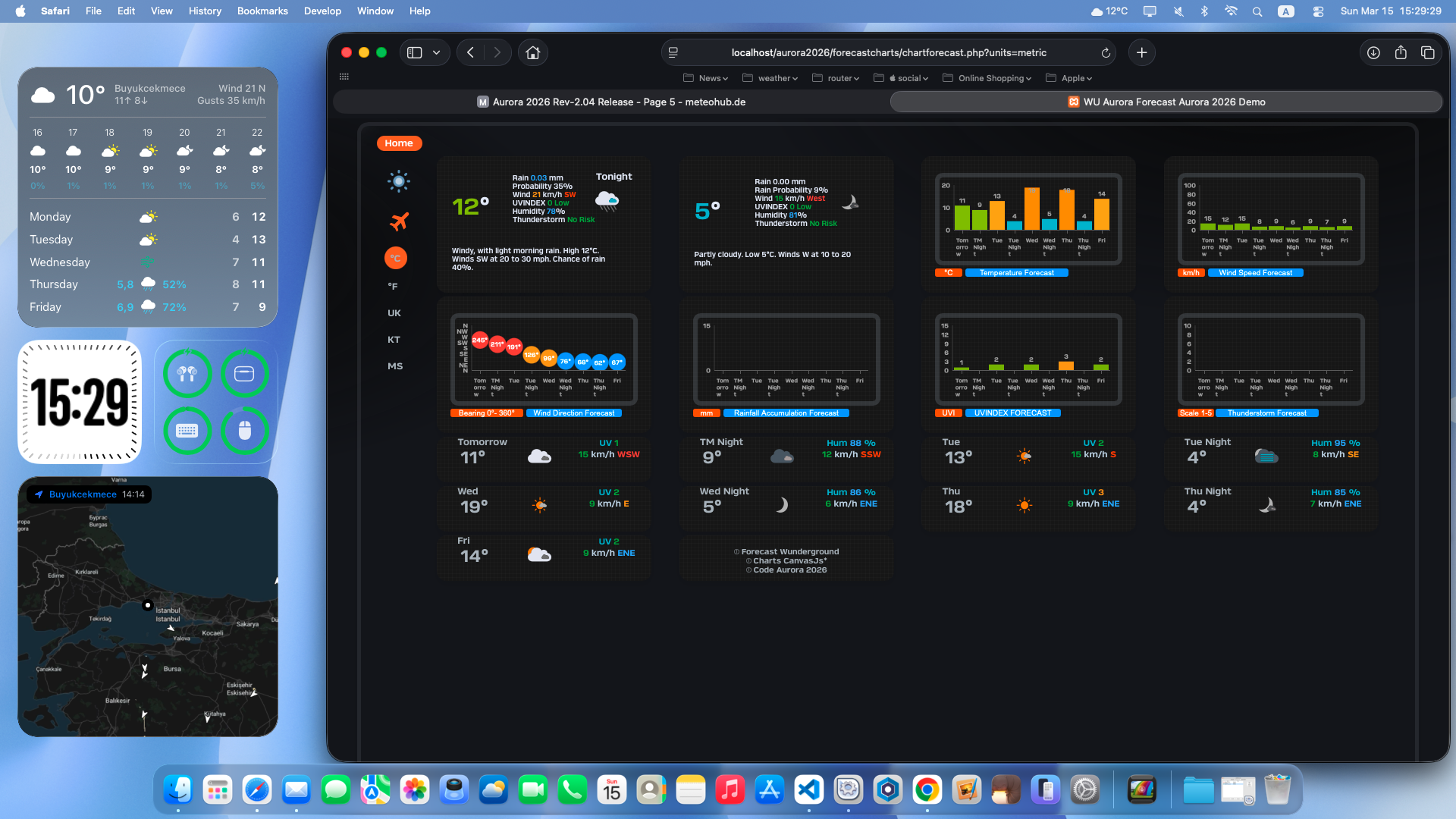The image size is (1456, 819).
Task: Switch wind speed units to KT
Action: (x=394, y=339)
